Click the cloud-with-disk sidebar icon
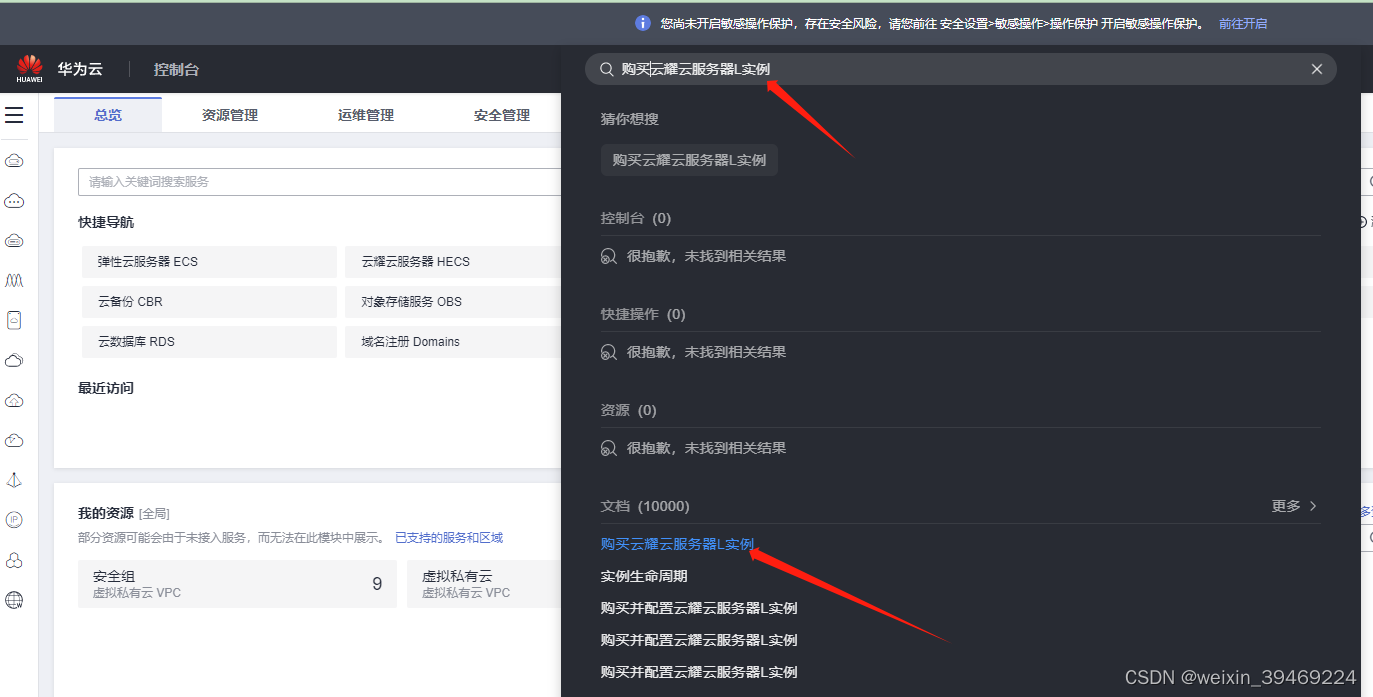The image size is (1373, 697). click(14, 241)
